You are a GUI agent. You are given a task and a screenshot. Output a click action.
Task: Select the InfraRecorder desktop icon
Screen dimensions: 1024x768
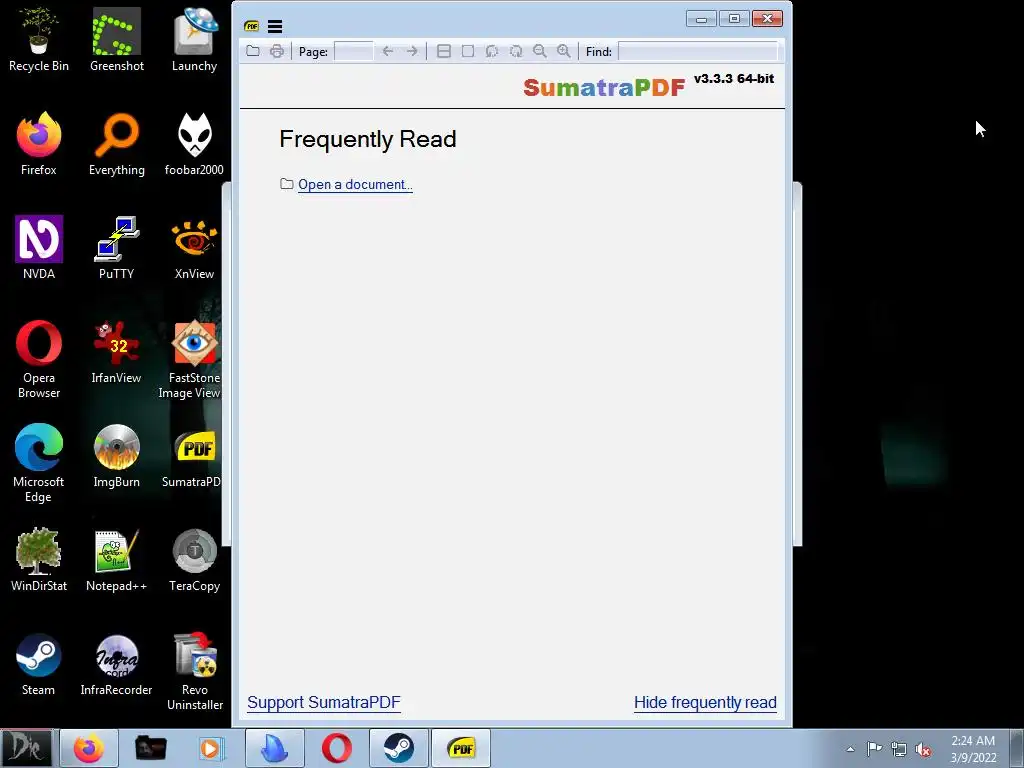117,664
